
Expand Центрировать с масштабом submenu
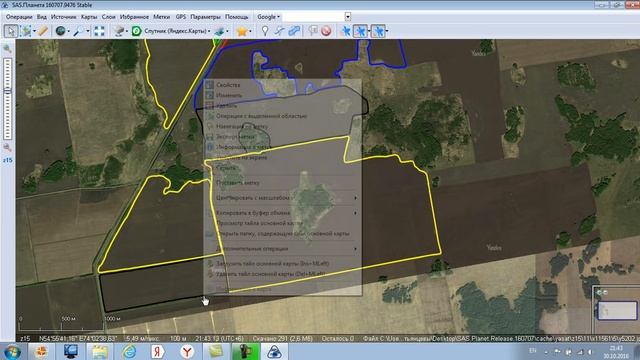pos(282,198)
